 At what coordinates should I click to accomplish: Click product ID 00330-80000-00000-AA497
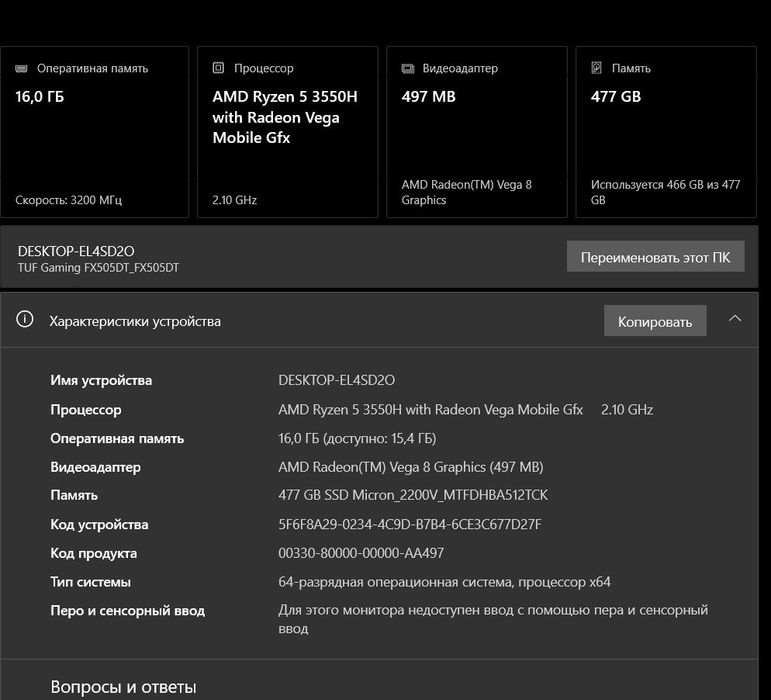(x=361, y=553)
